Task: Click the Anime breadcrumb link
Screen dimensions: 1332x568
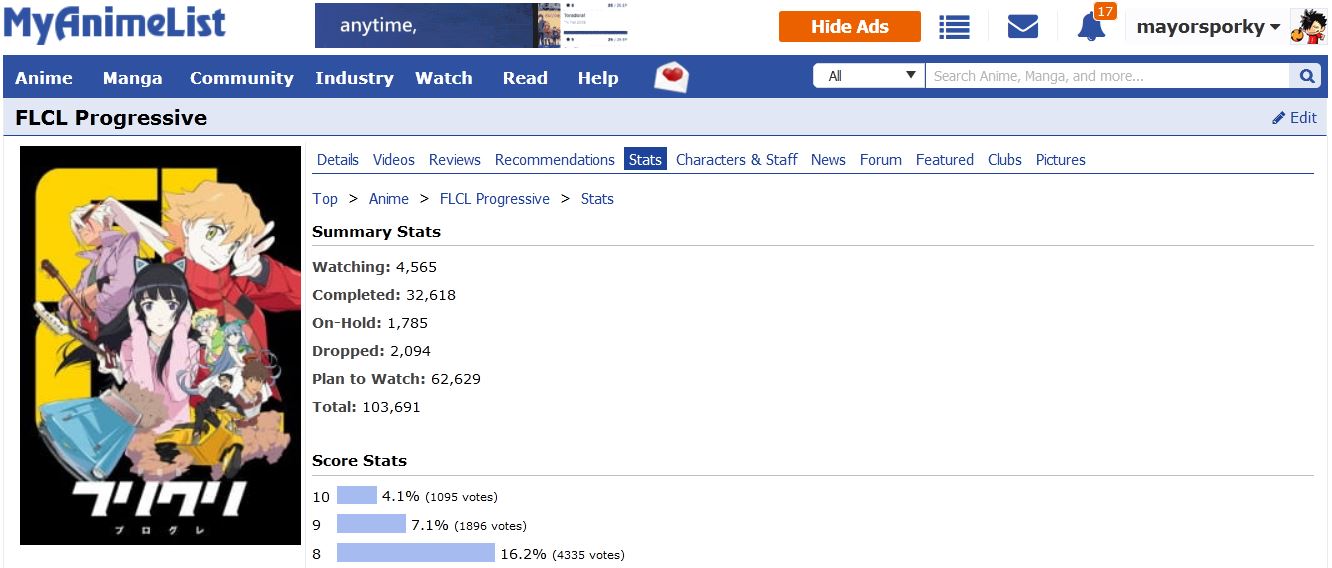Action: pyautogui.click(x=389, y=199)
